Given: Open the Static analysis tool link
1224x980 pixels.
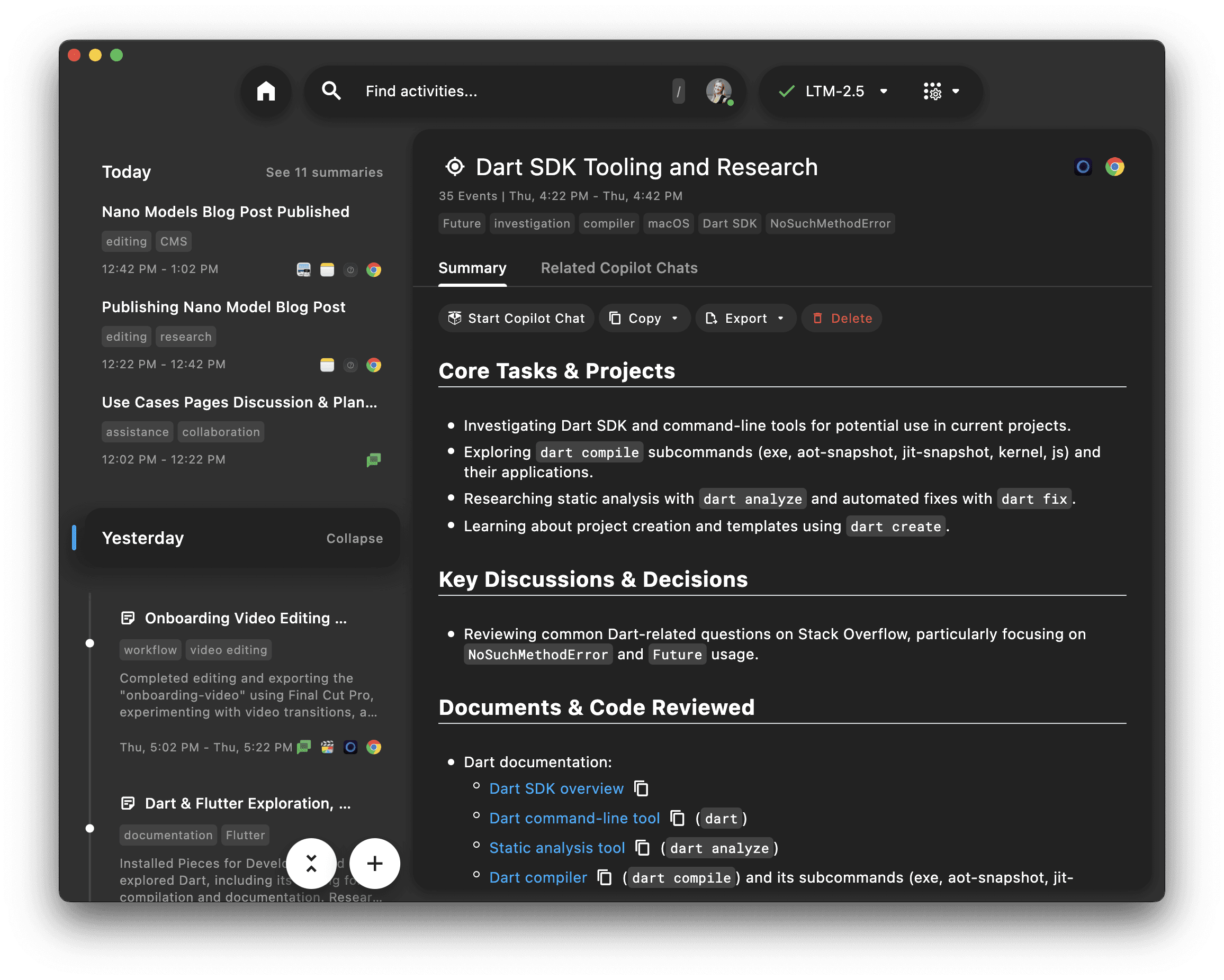Looking at the screenshot, I should tap(557, 847).
